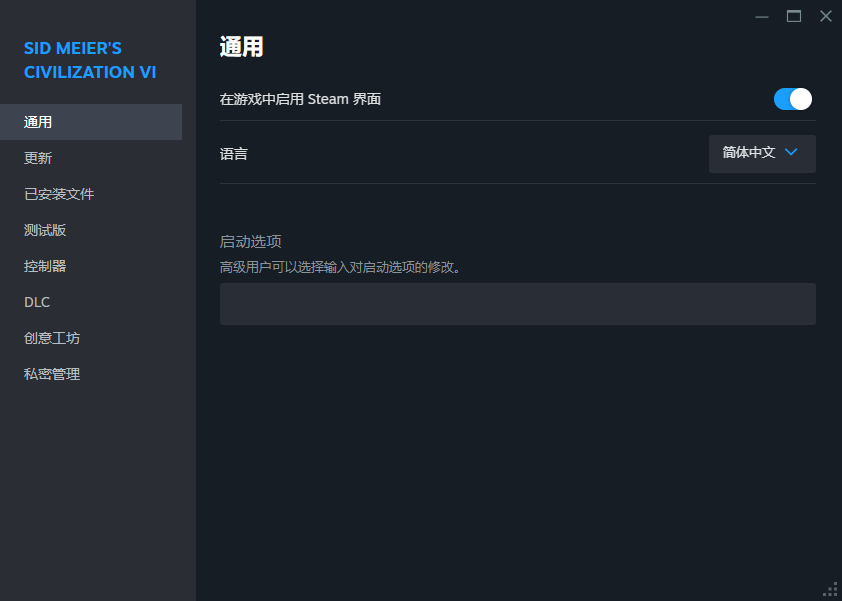Click the 在游戏中启用 Steam 界面 label
Viewport: 842px width, 601px height.
300,99
